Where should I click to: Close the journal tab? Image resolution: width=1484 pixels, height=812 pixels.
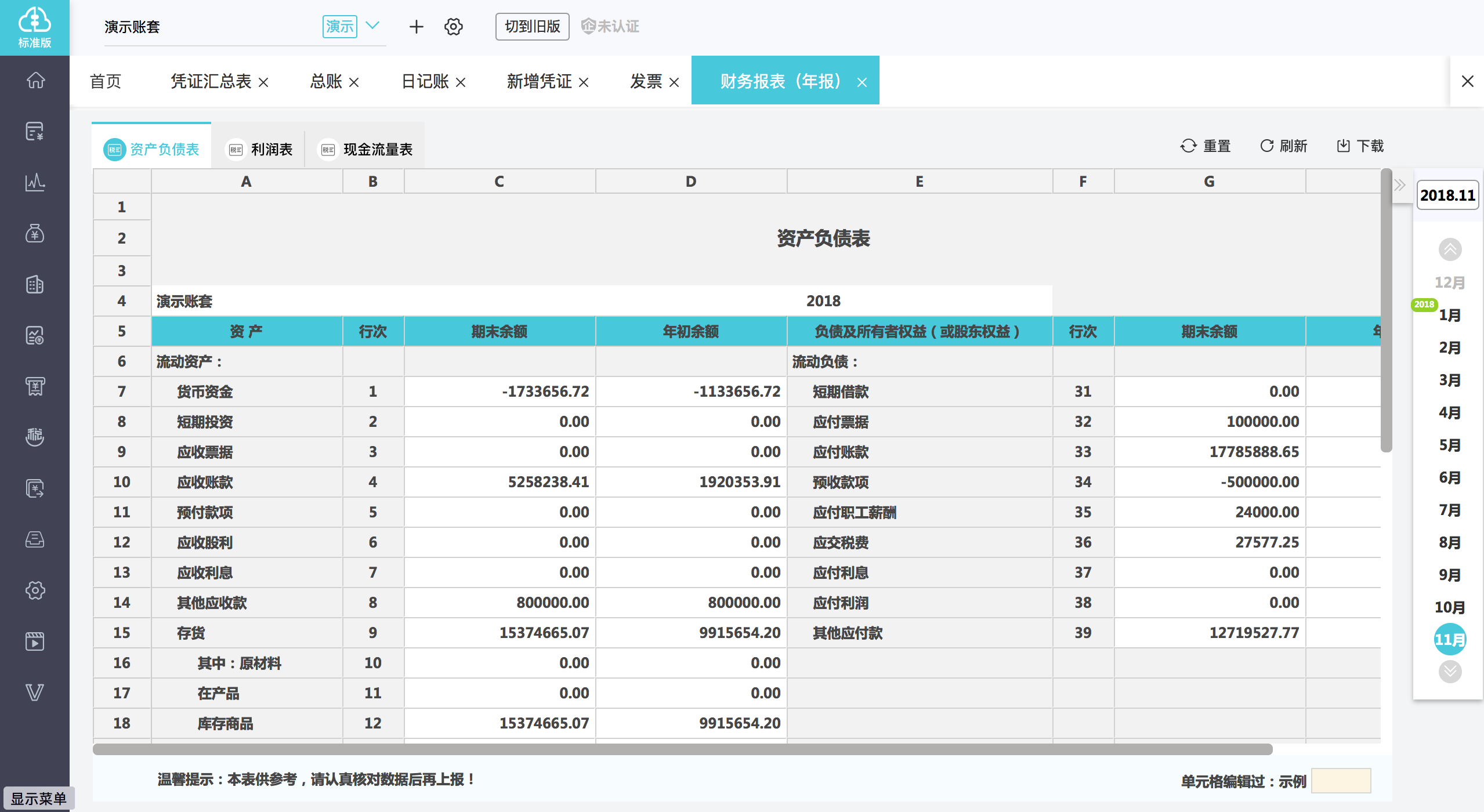click(x=461, y=82)
